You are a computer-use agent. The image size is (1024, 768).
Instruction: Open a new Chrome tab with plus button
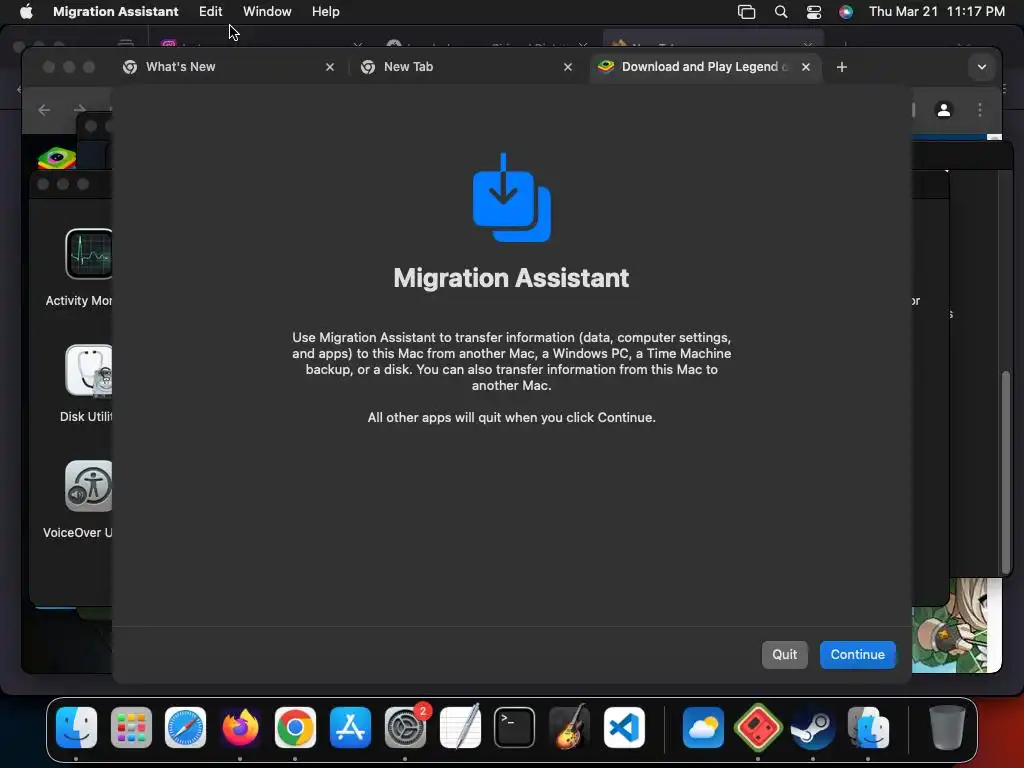tap(842, 67)
